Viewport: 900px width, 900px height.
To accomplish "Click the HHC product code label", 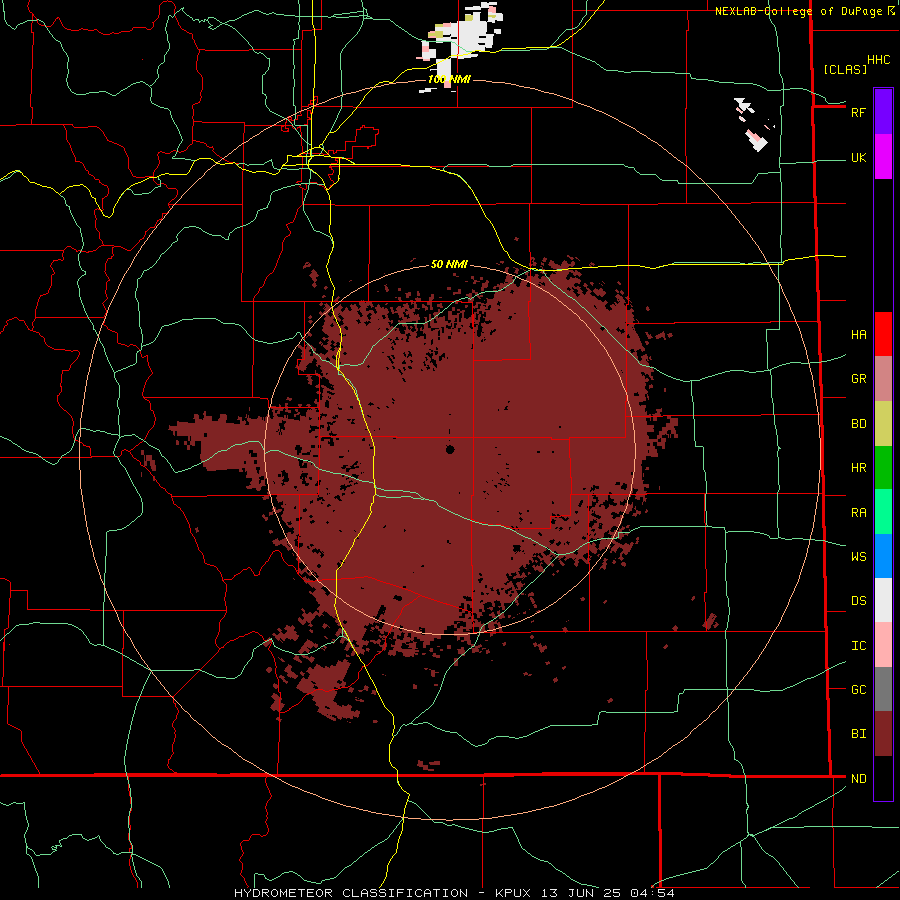I will point(878,60).
